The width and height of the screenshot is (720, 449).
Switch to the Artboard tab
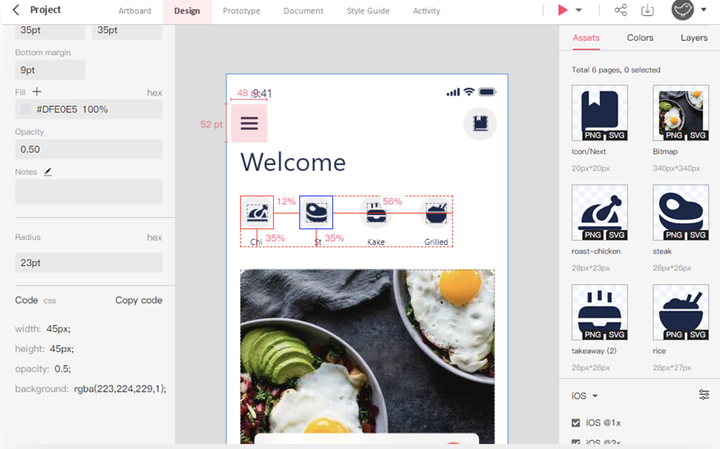click(x=135, y=11)
